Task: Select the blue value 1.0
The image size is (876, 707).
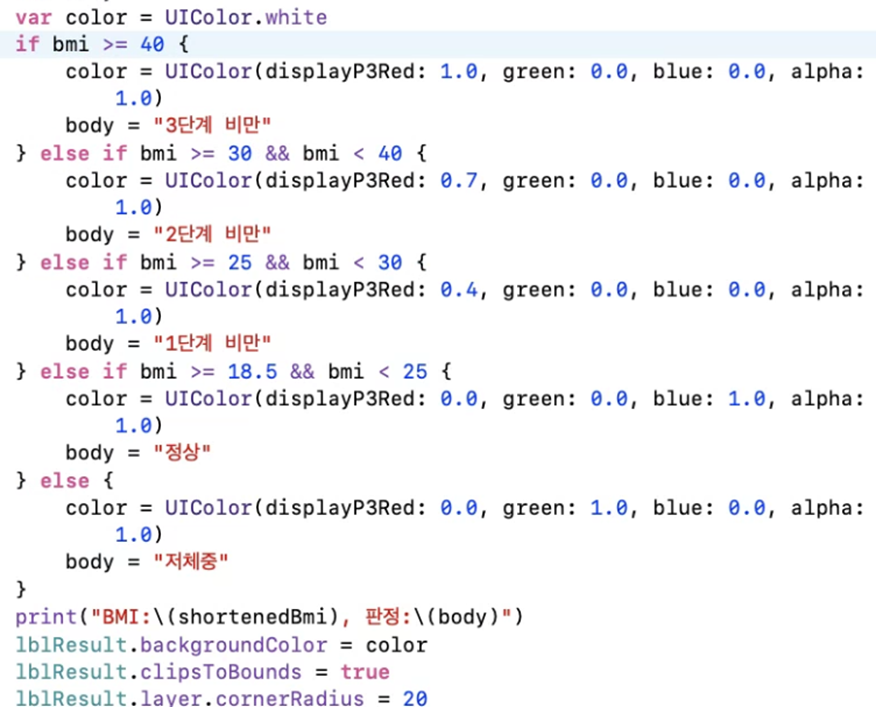Action: coord(746,398)
